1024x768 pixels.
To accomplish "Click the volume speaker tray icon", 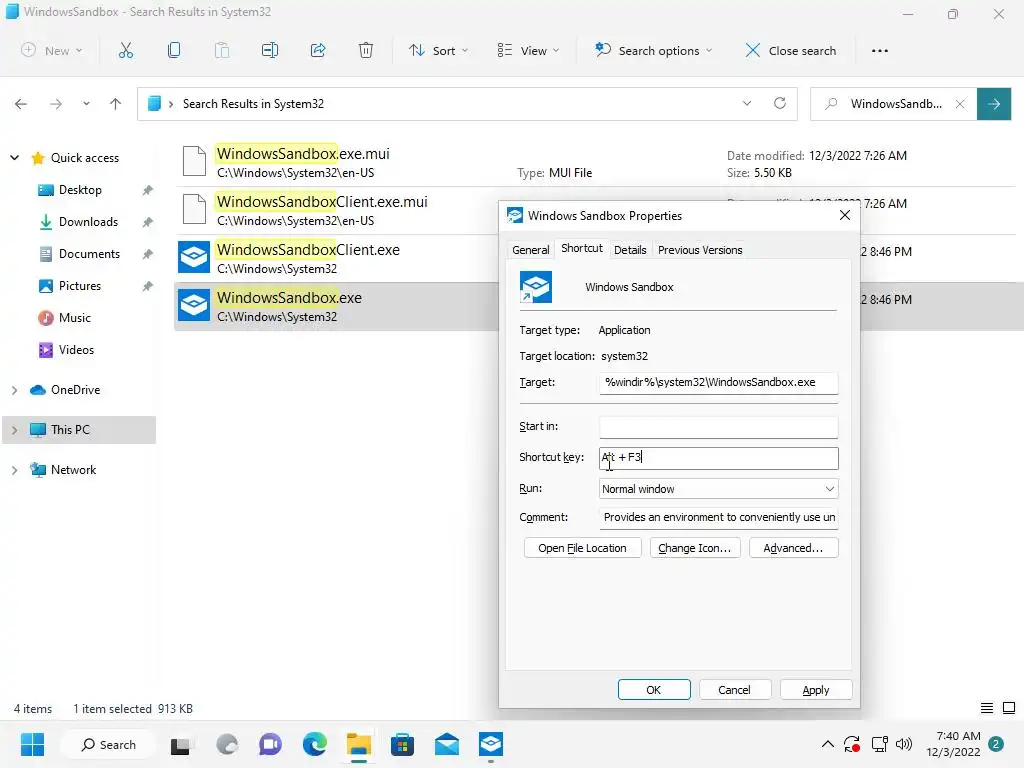I will [x=904, y=744].
